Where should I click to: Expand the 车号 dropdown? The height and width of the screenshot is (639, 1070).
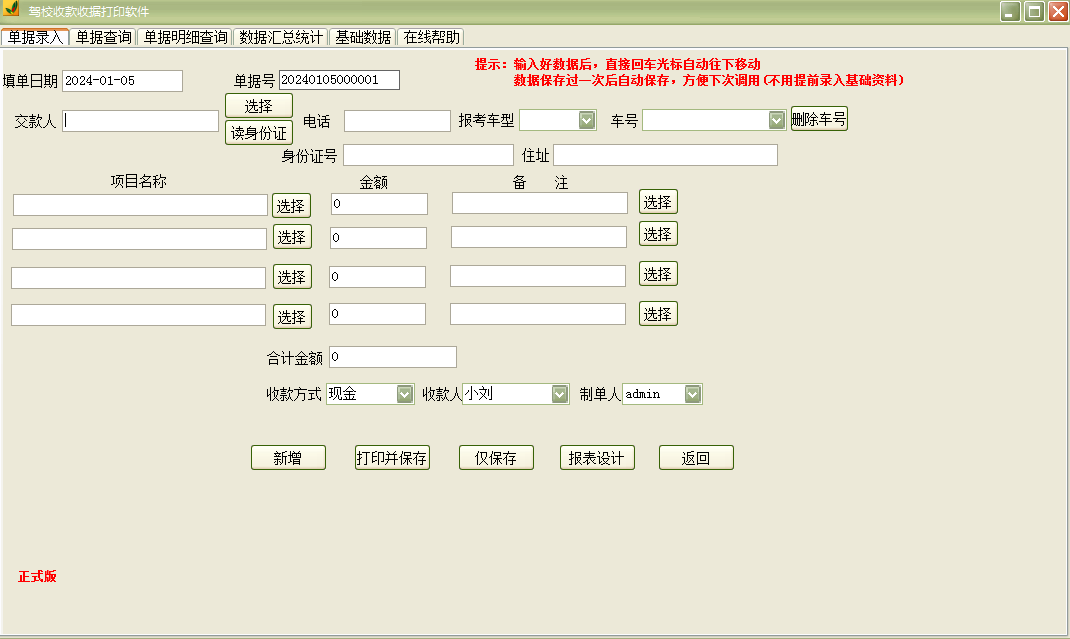click(x=777, y=120)
